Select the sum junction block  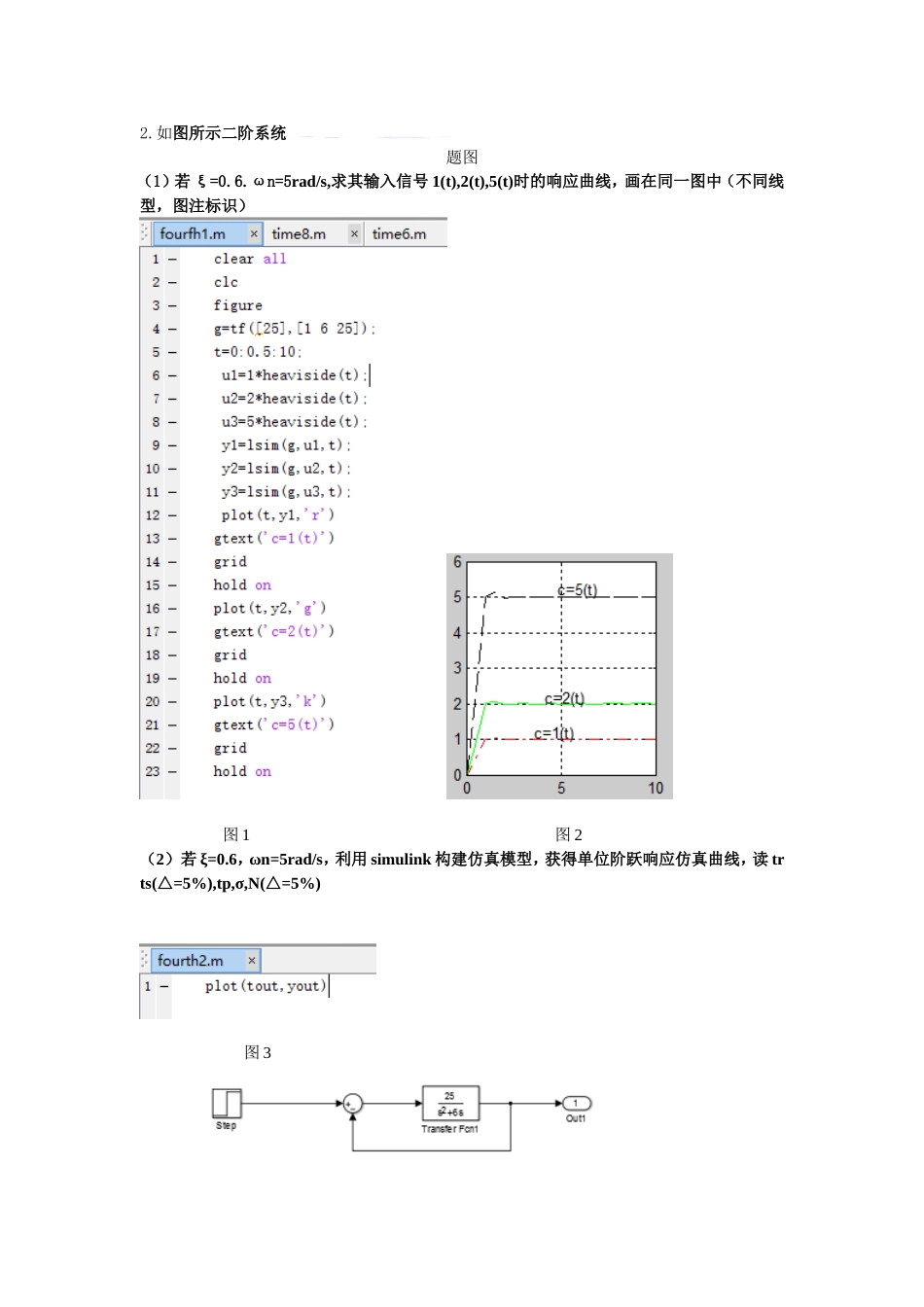(x=353, y=1103)
